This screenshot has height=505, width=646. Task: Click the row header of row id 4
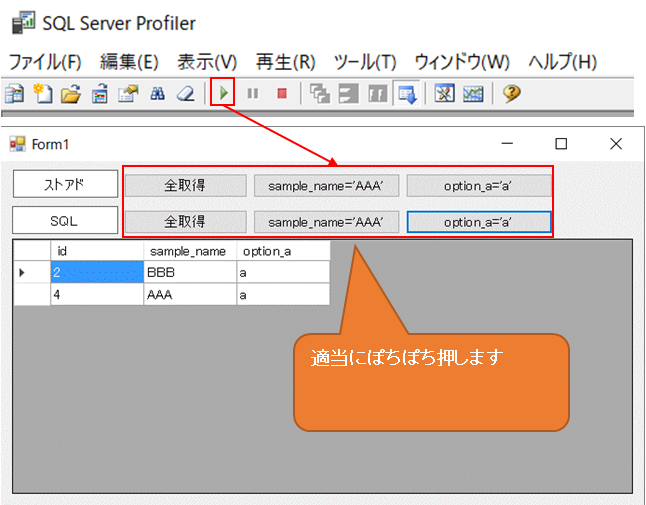coord(32,294)
